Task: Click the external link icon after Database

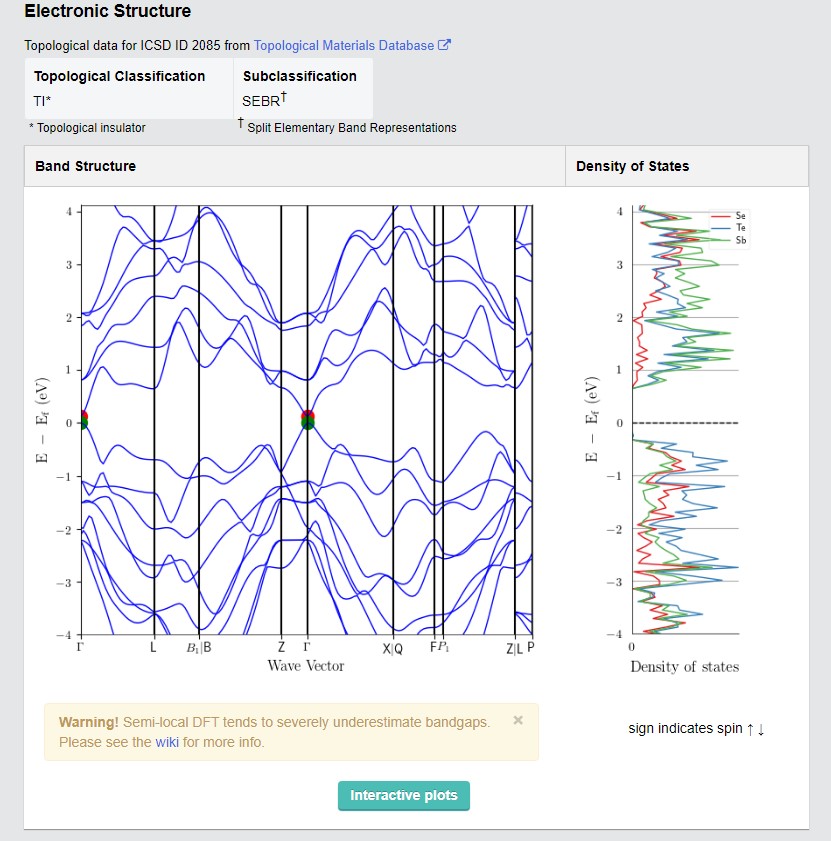Action: (444, 45)
